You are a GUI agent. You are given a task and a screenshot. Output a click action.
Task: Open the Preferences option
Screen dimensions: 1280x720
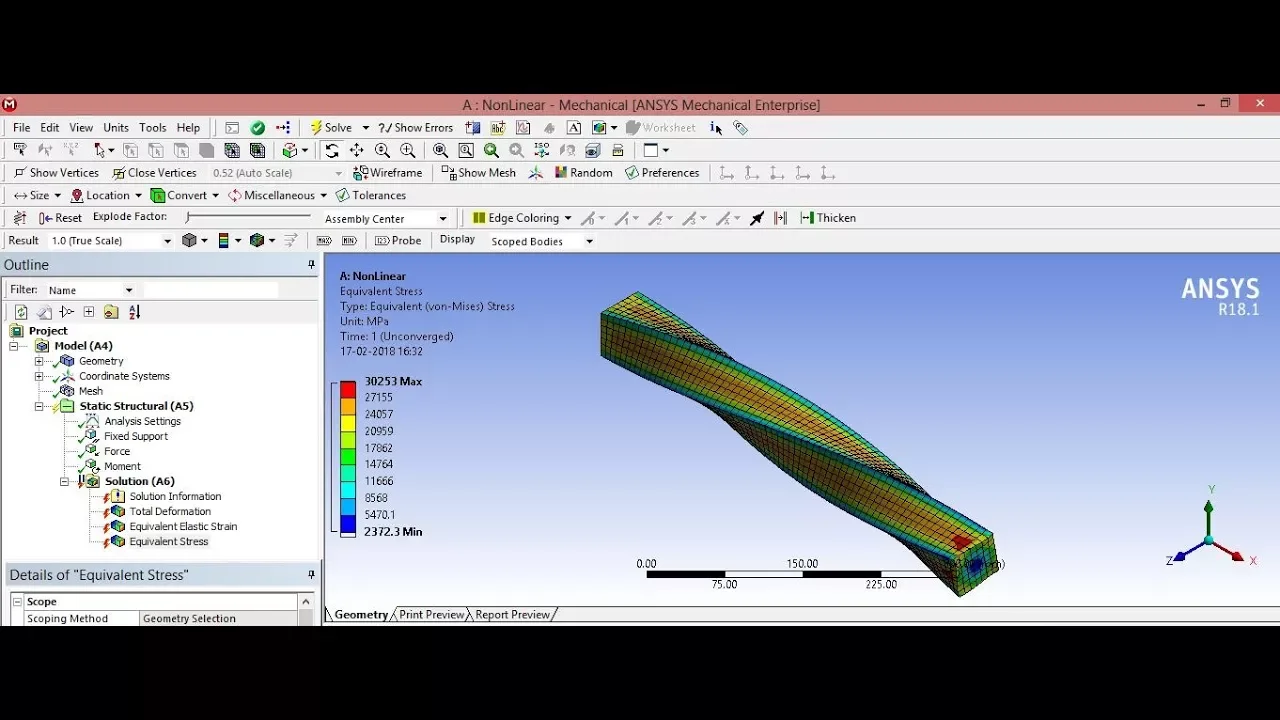(x=662, y=173)
